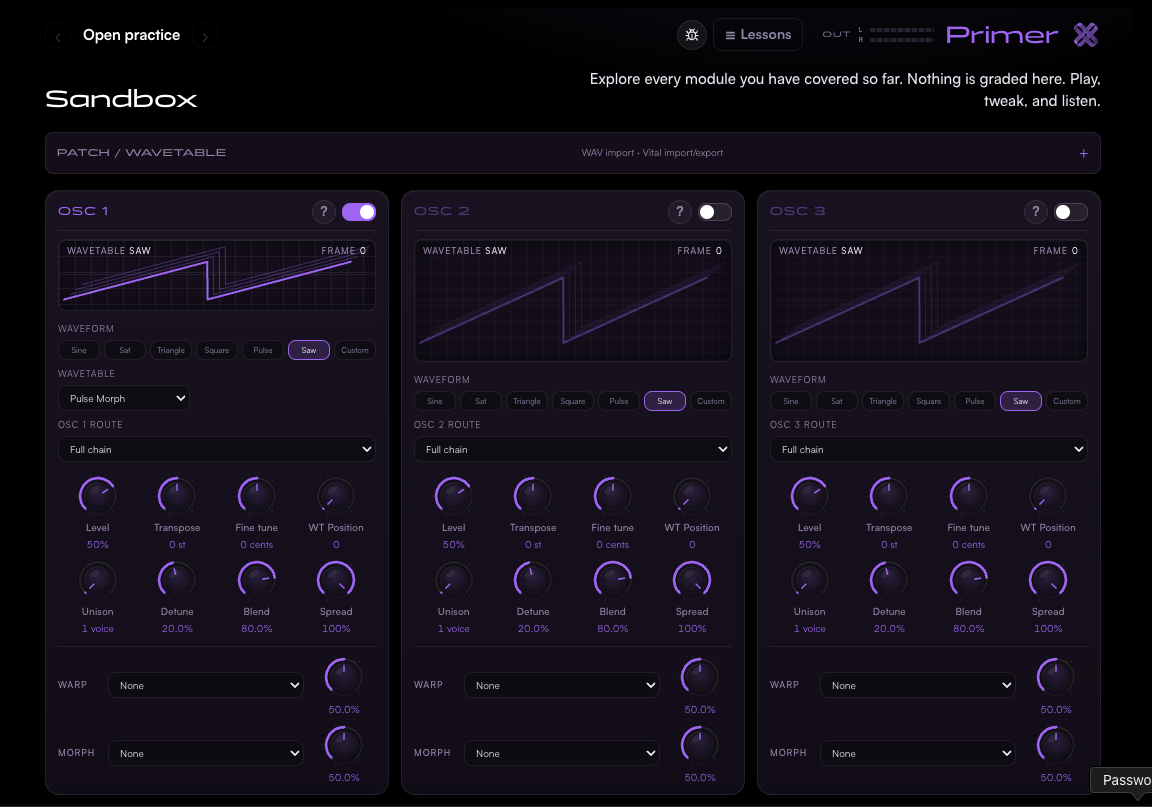Viewport: 1152px width, 807px height.
Task: Click OSC 1 wavetable saw display
Action: (x=217, y=275)
